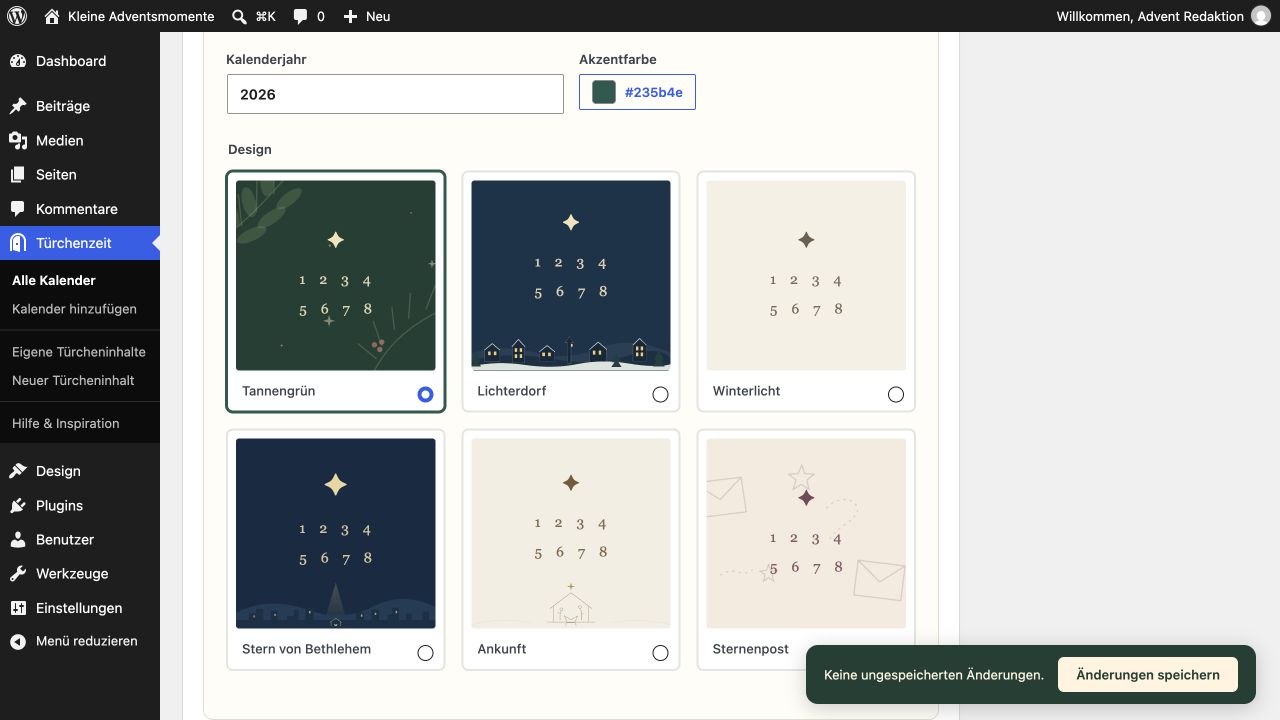Click the Plugins plug icon
Screen dimensions: 1280x720
18,505
